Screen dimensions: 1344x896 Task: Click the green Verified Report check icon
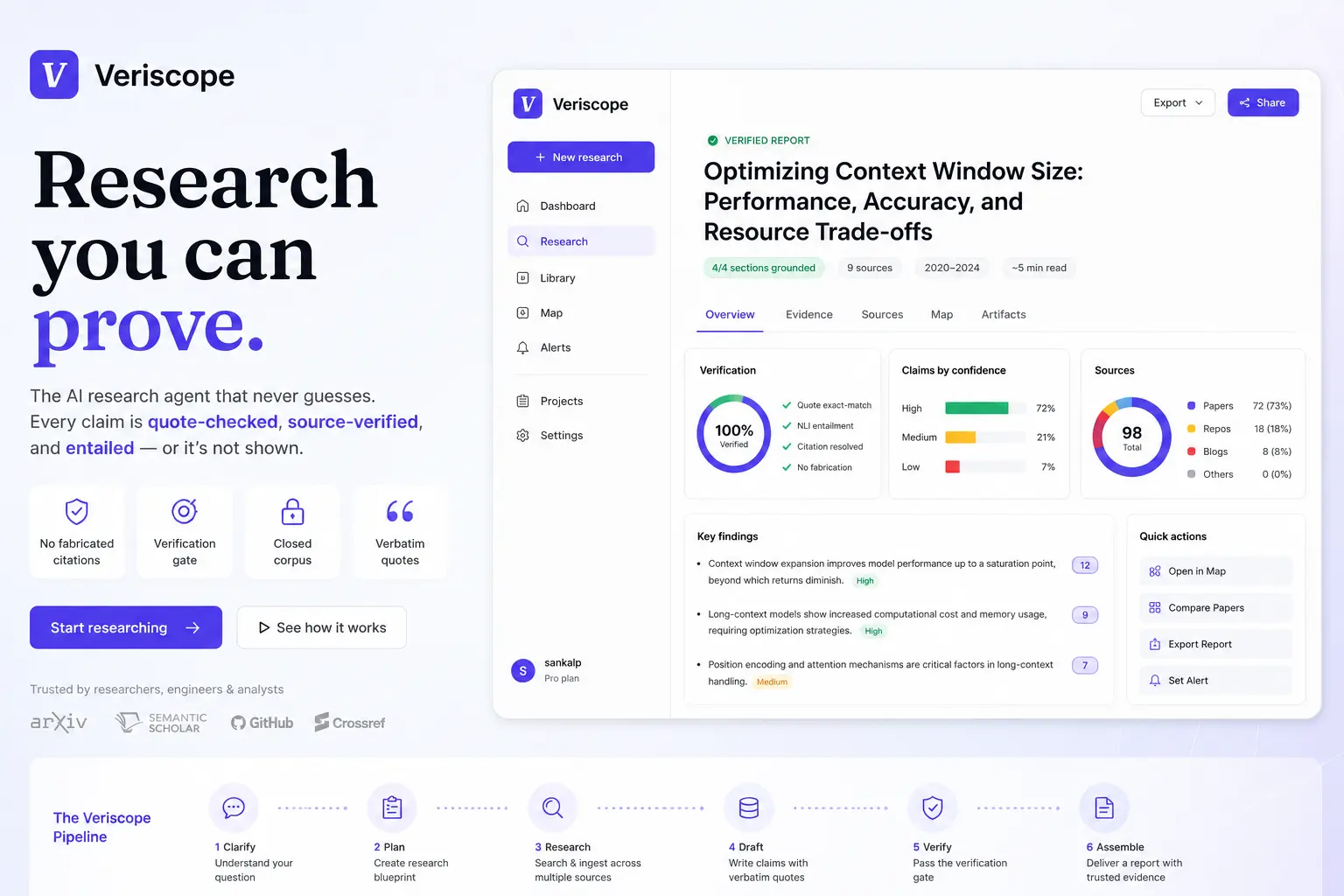[x=712, y=140]
